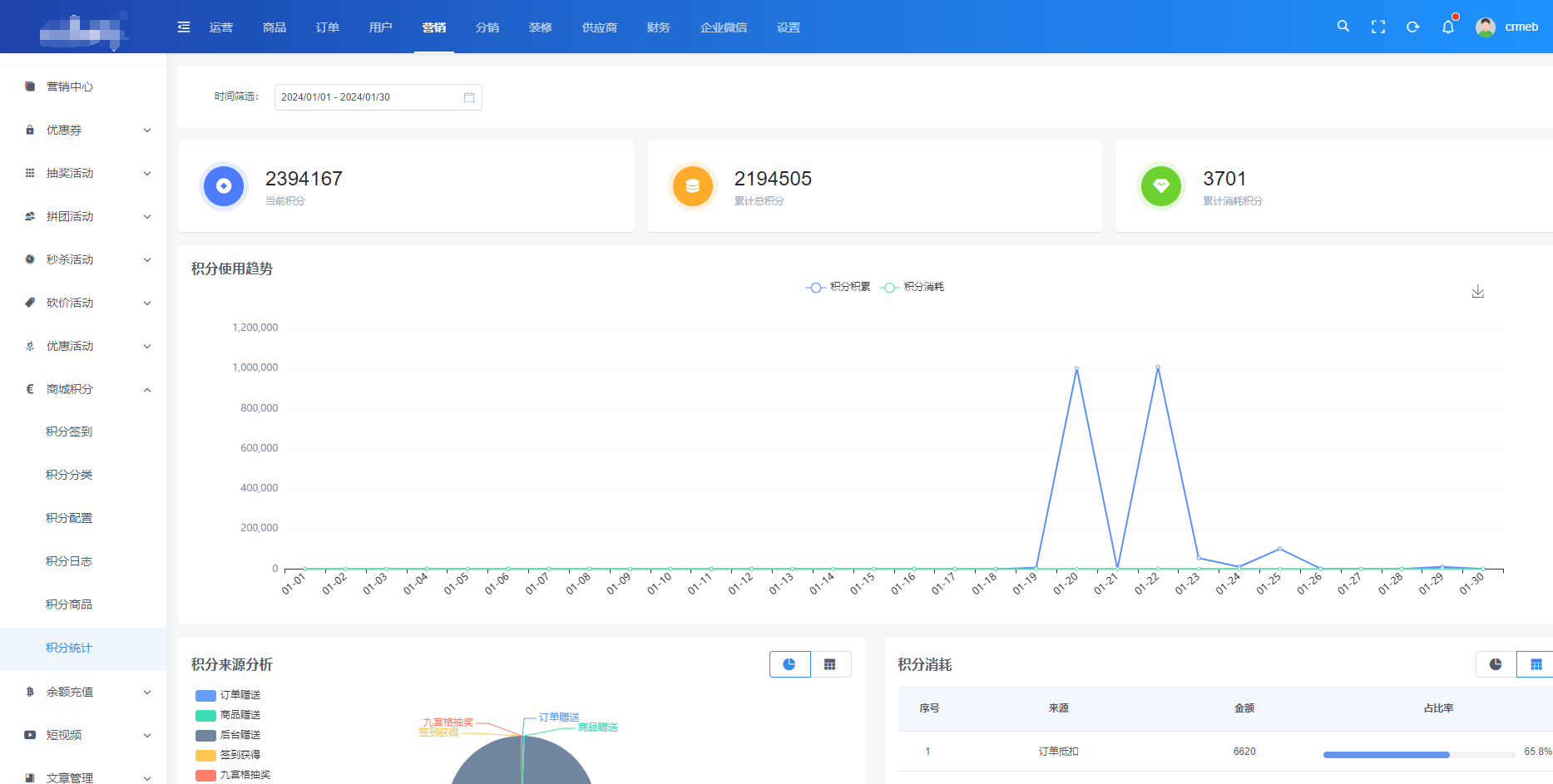
Task: Switch 积分来源分析 to pie chart view
Action: coord(789,664)
